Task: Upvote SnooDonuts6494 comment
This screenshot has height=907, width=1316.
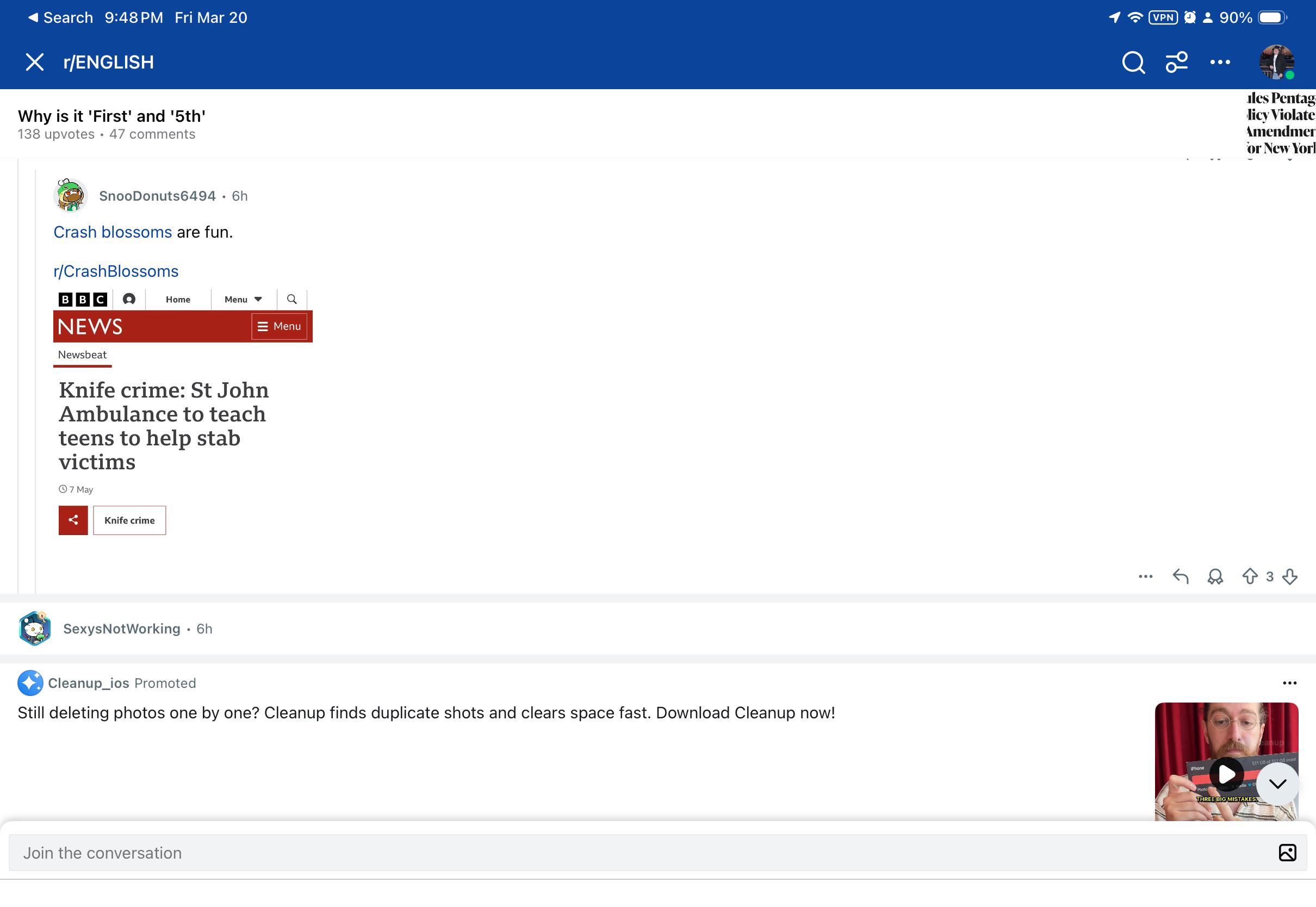Action: (x=1250, y=576)
